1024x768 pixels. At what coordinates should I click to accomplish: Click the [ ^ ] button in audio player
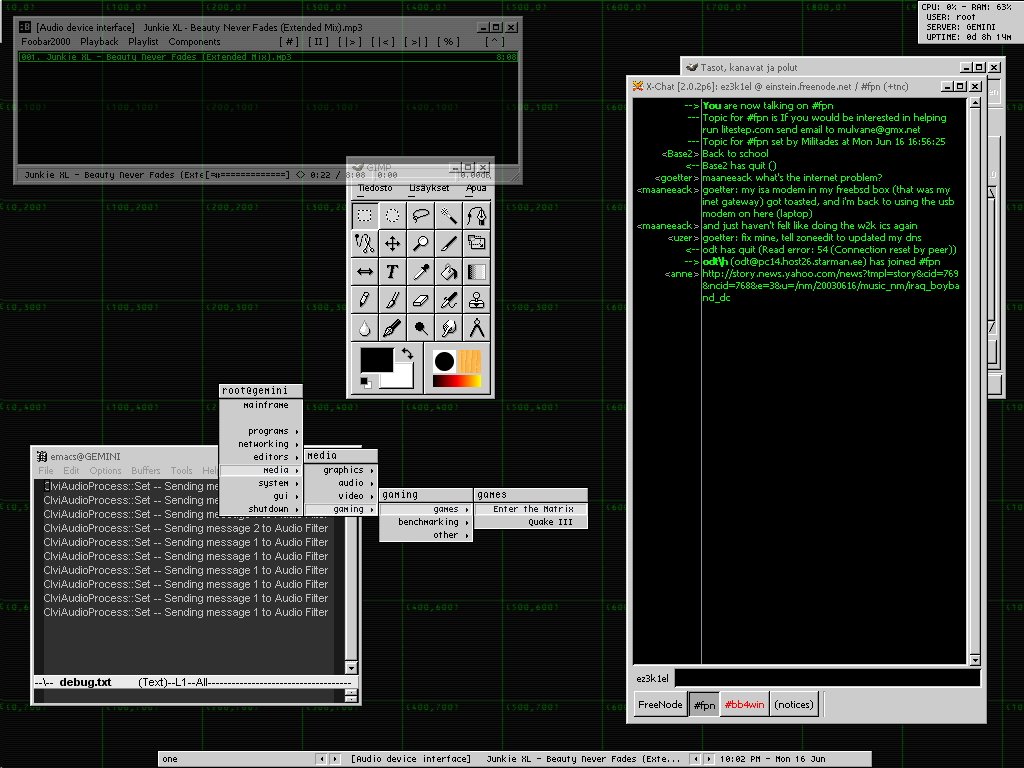pyautogui.click(x=494, y=42)
